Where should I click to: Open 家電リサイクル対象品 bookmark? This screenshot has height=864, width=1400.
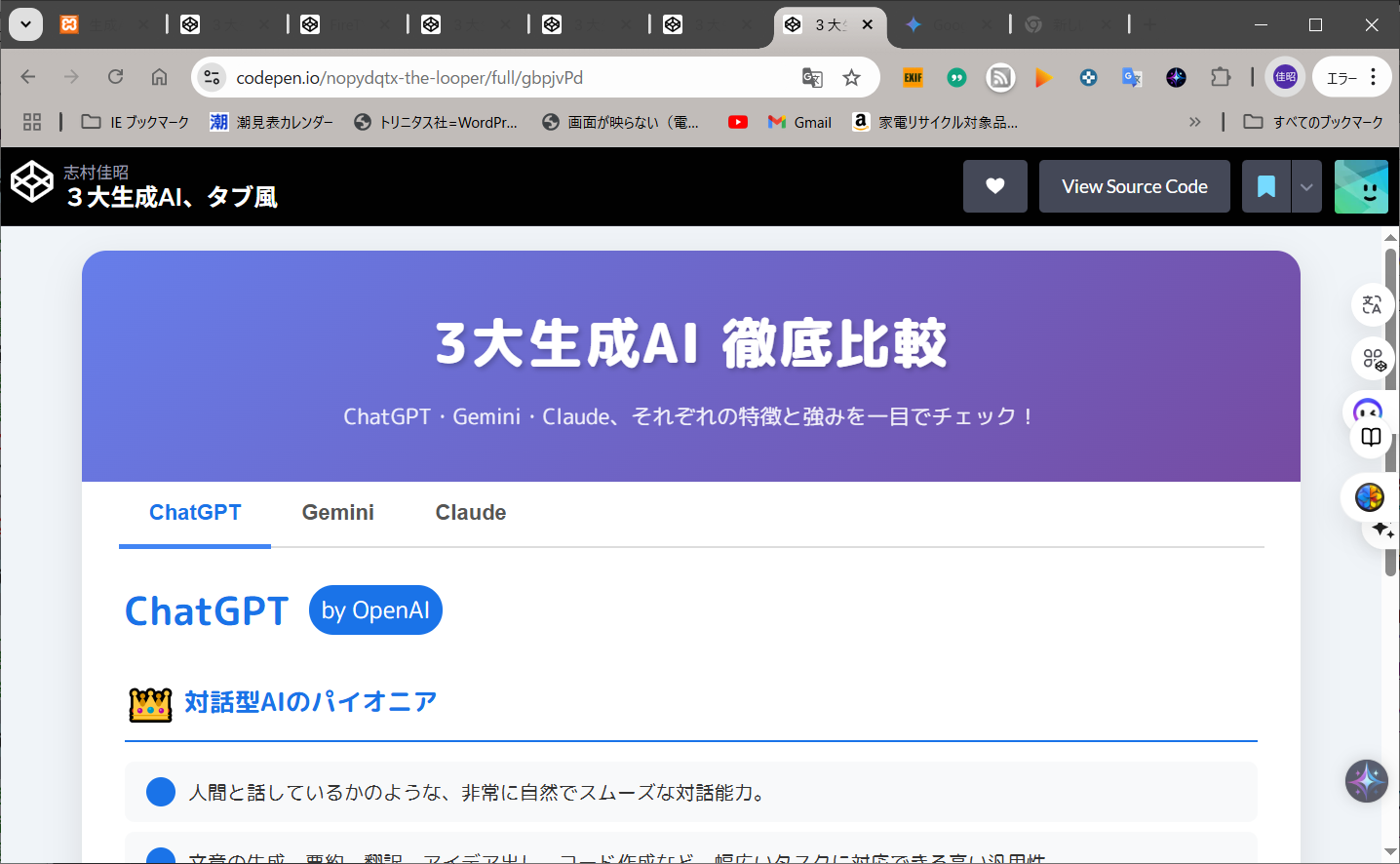[935, 122]
